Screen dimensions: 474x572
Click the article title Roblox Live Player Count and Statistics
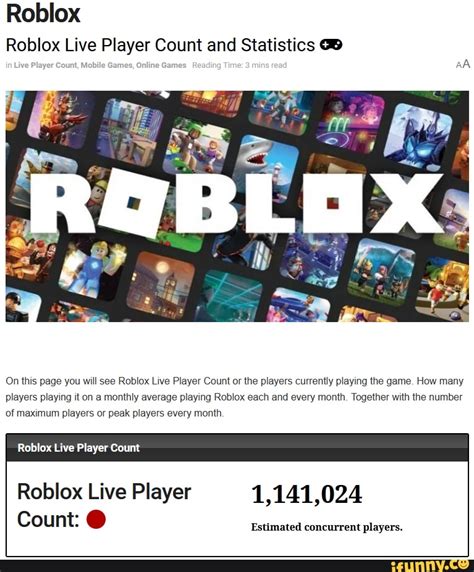coord(160,45)
